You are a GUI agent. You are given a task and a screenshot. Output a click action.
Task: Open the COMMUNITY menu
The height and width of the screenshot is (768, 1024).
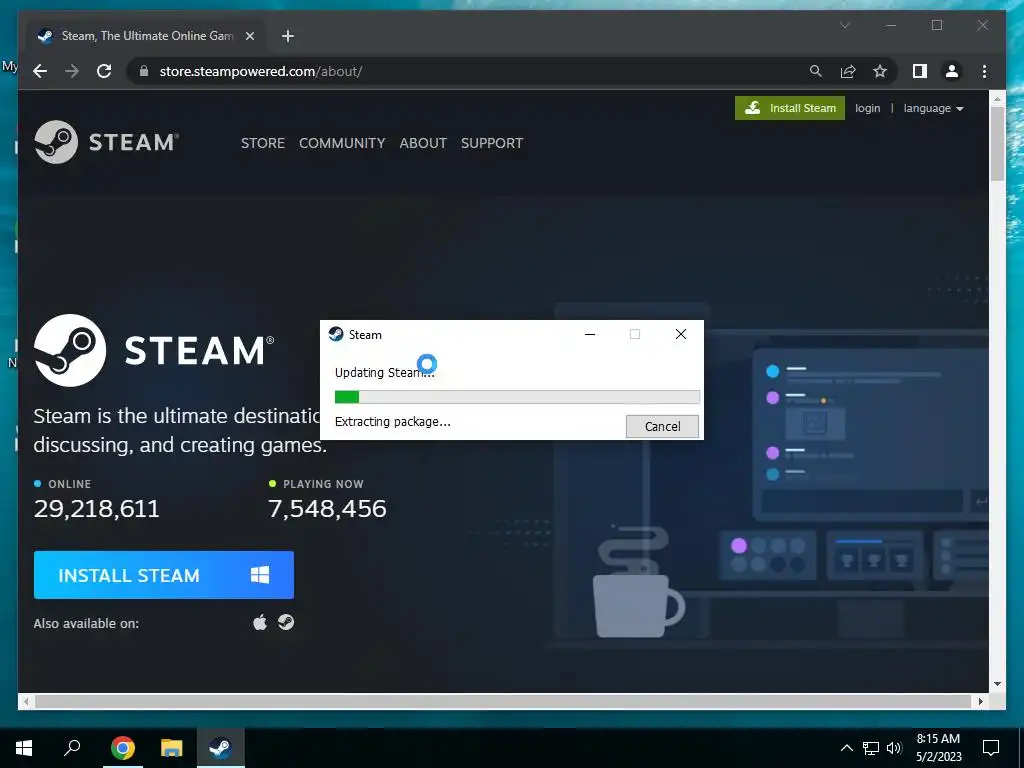tap(342, 143)
